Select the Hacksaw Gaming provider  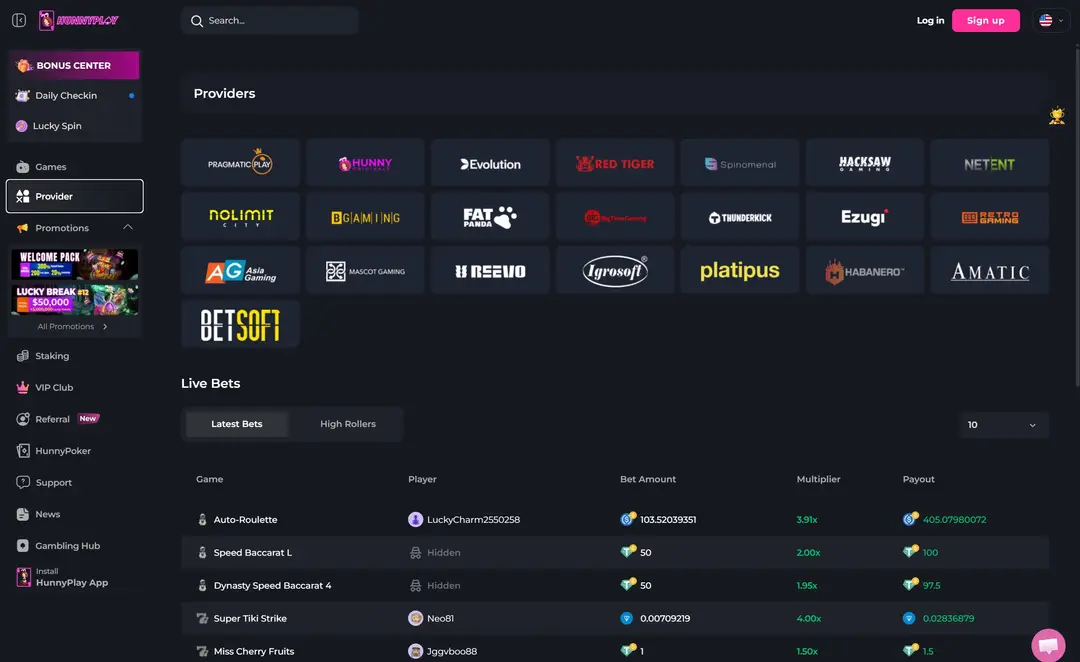865,163
